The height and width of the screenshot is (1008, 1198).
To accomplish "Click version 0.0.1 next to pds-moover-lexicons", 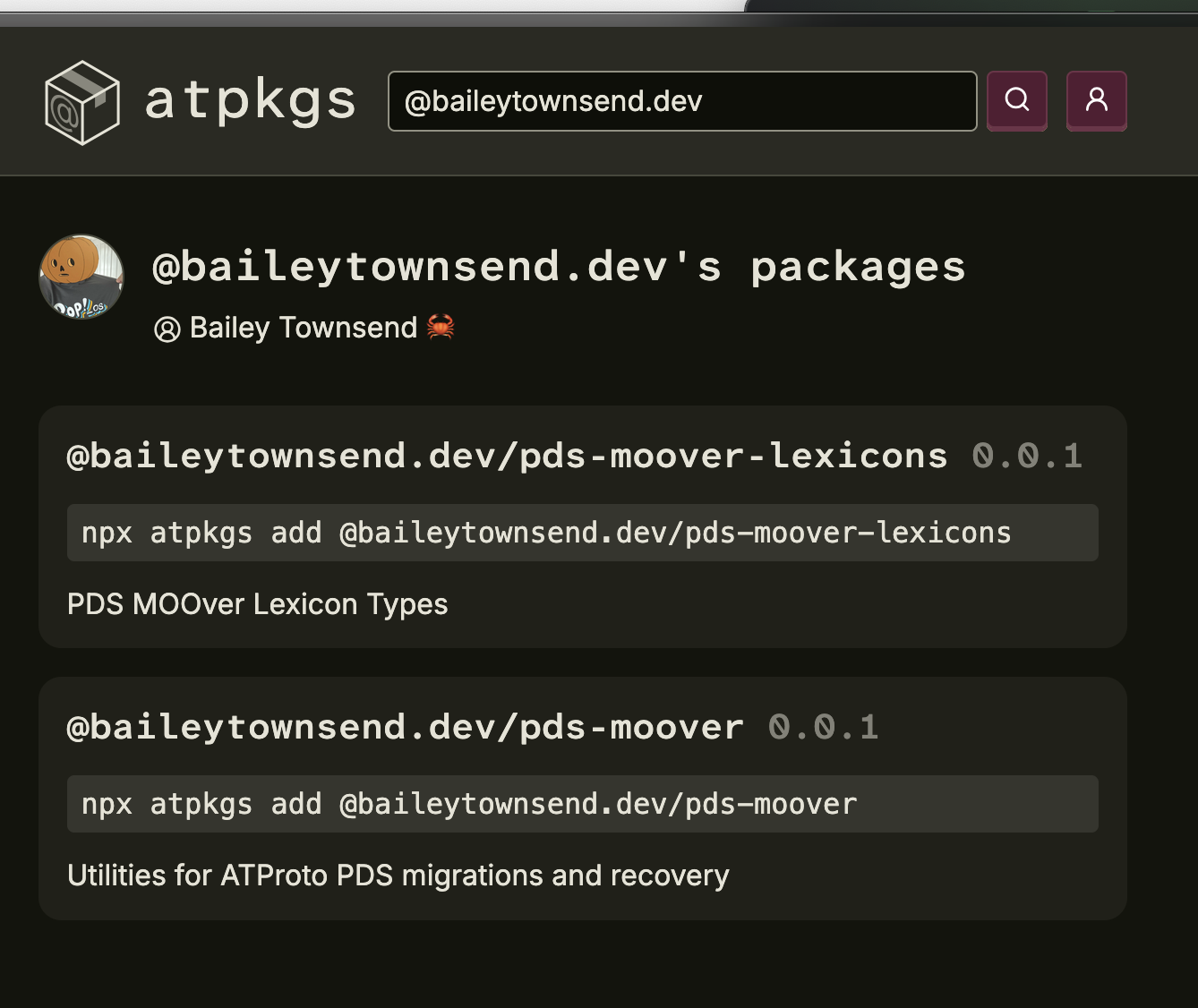I will click(1027, 456).
